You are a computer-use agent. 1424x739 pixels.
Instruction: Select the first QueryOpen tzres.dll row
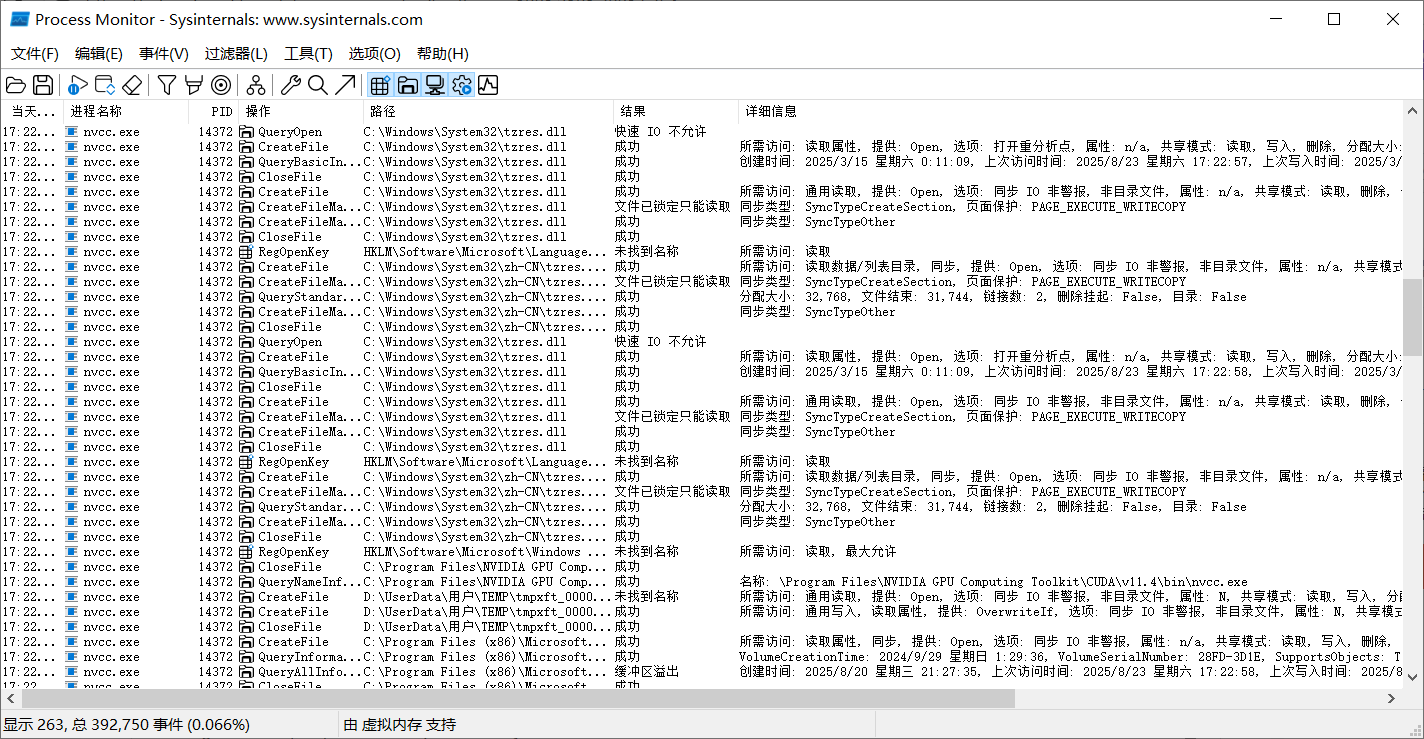coord(702,132)
